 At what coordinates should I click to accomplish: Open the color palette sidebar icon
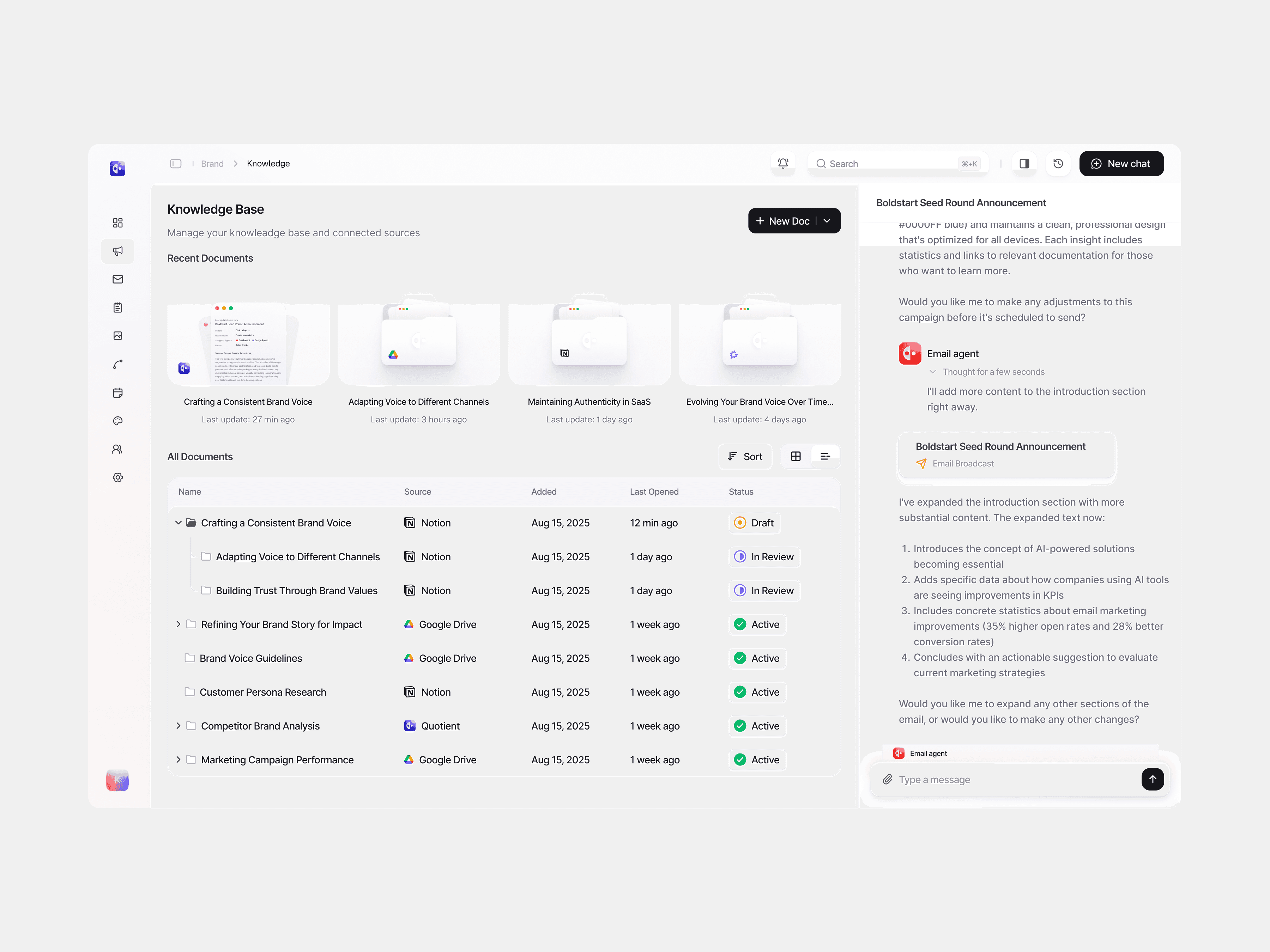click(x=118, y=421)
